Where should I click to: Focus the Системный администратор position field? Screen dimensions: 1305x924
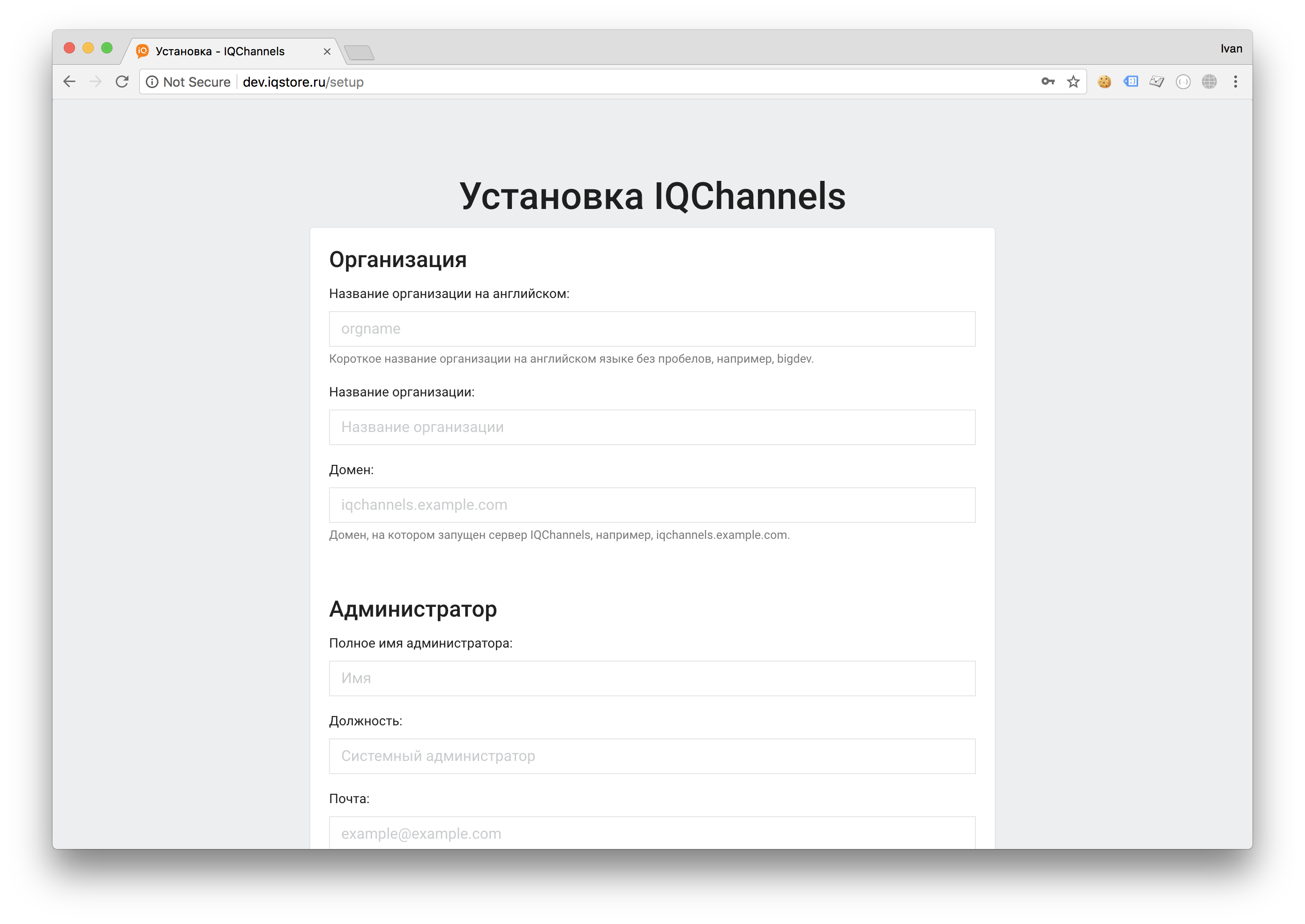point(652,756)
